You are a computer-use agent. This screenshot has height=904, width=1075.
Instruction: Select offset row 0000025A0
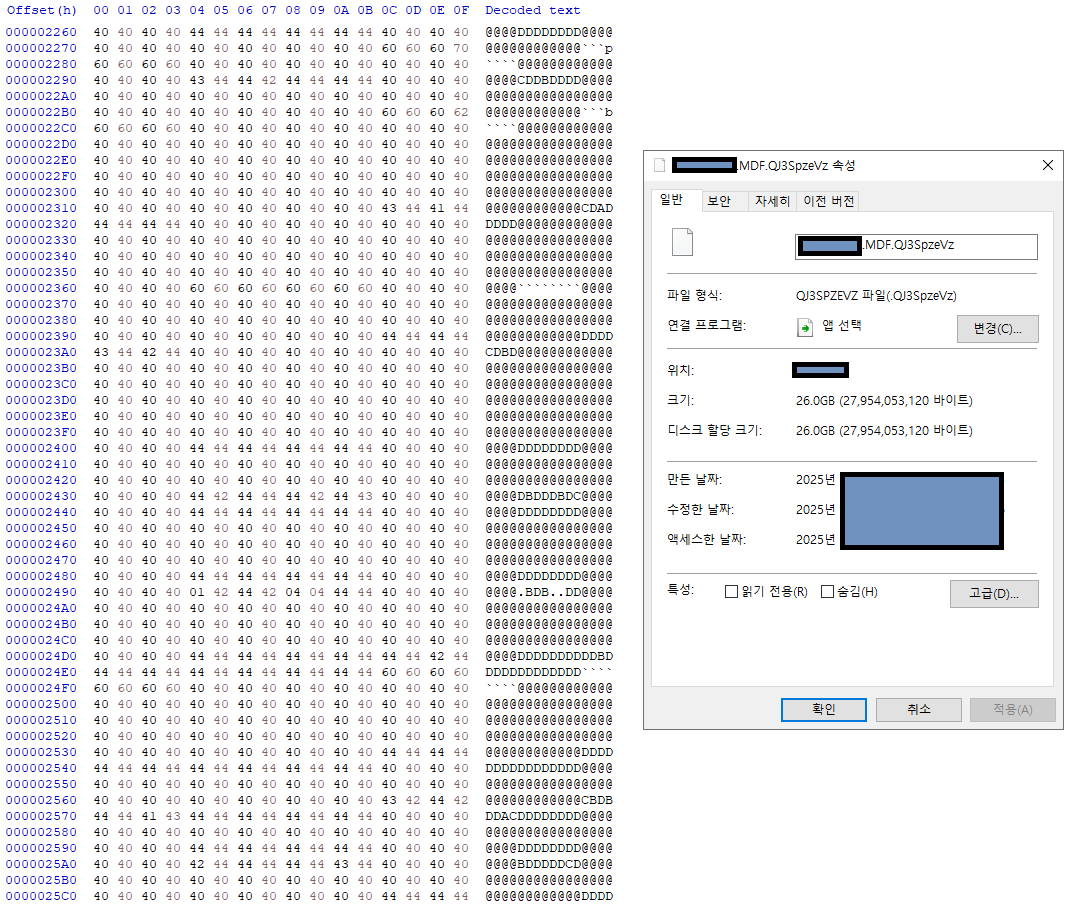[41, 864]
